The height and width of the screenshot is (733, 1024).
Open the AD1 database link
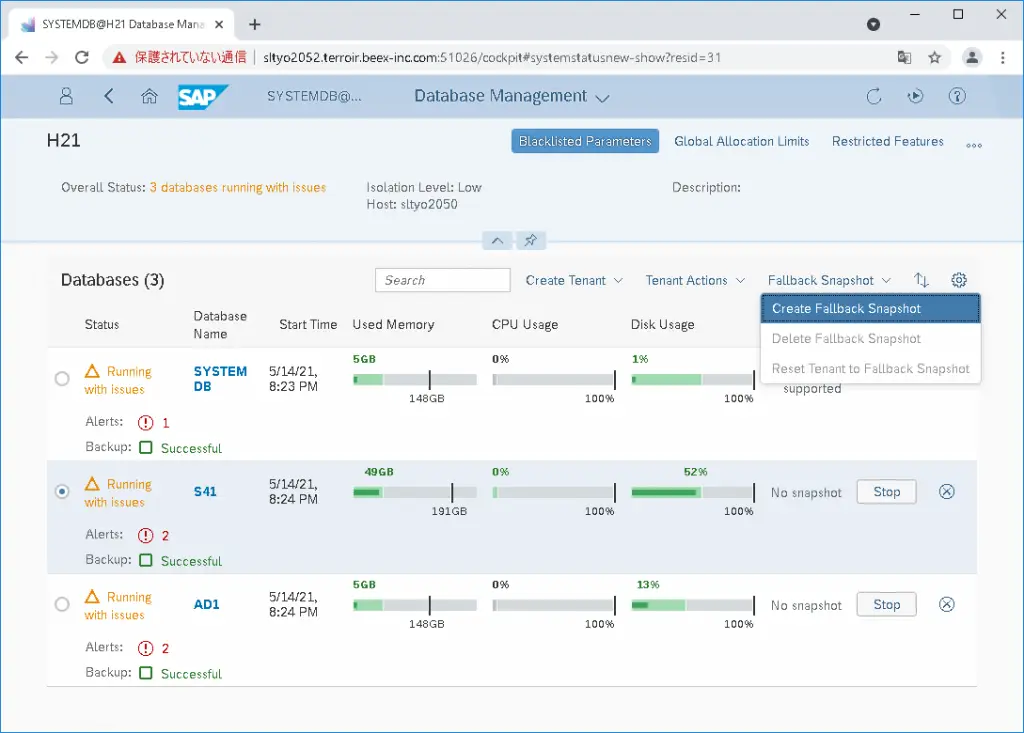[206, 604]
